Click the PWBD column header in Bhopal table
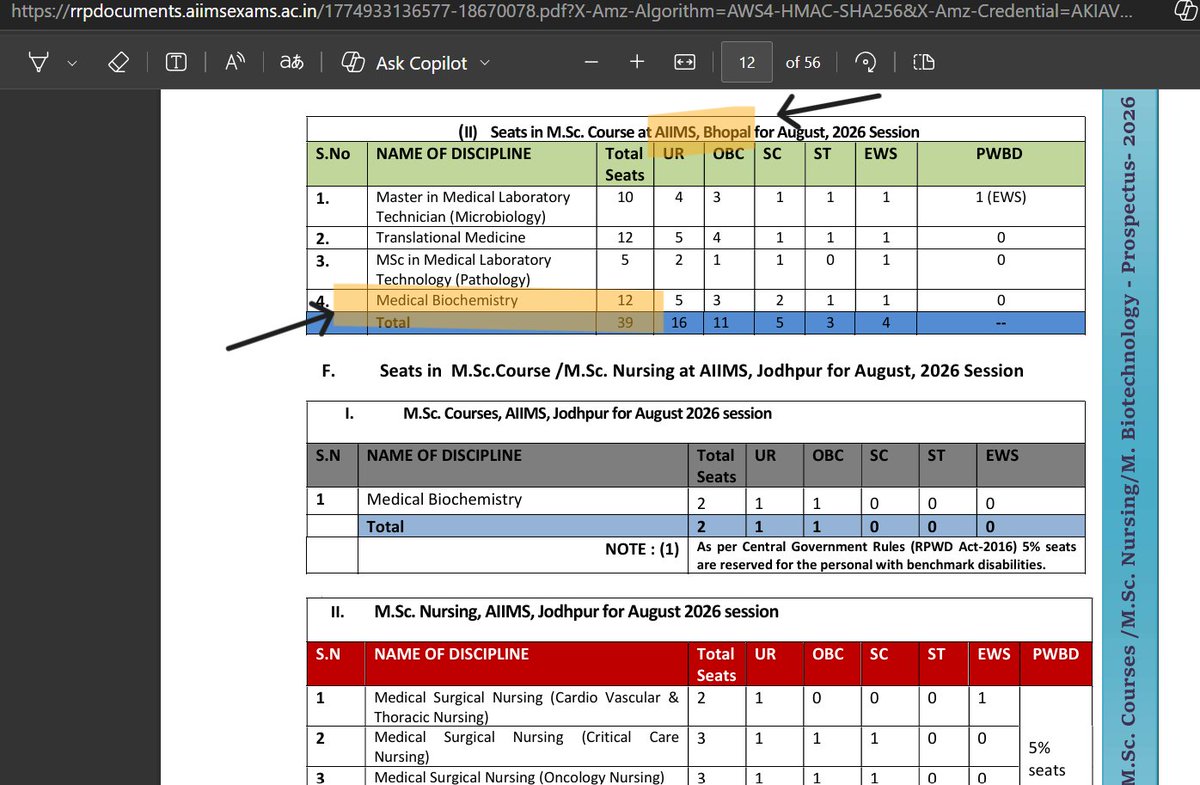 point(1000,153)
